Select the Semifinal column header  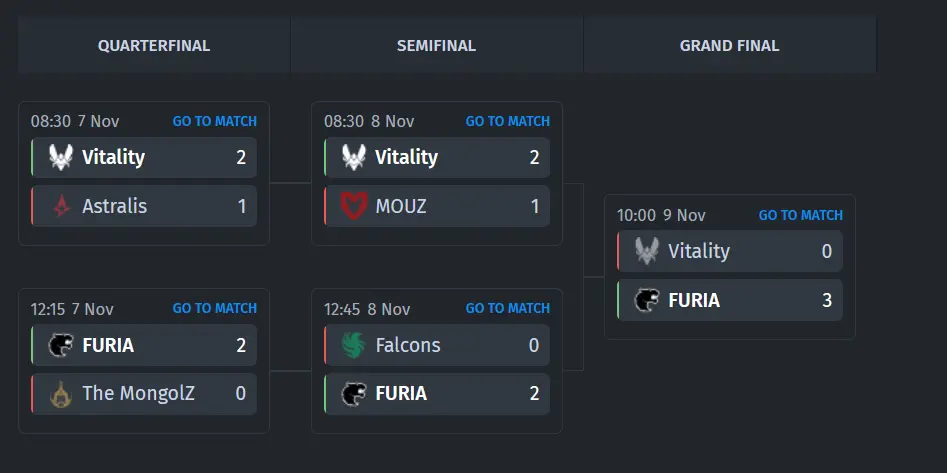436,45
